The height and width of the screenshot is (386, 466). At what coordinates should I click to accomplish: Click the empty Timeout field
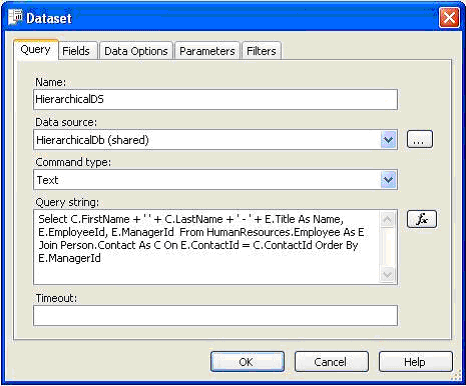(215, 315)
